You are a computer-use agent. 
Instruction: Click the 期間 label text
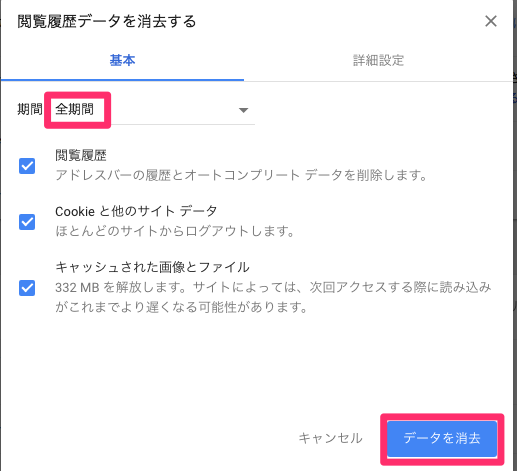[x=30, y=109]
